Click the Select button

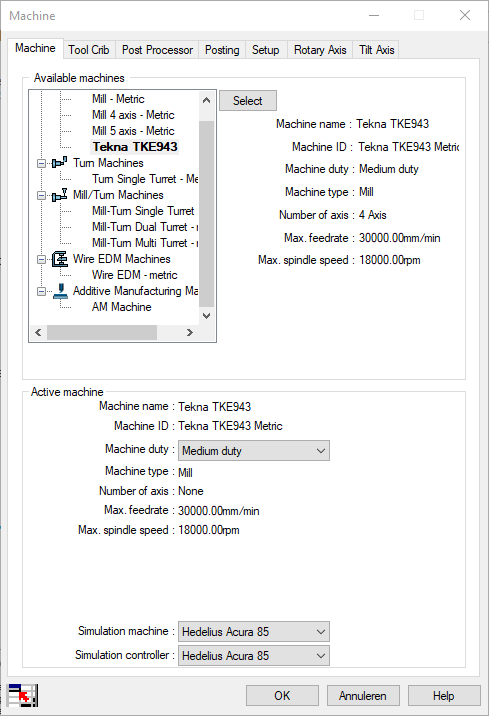pyautogui.click(x=248, y=100)
